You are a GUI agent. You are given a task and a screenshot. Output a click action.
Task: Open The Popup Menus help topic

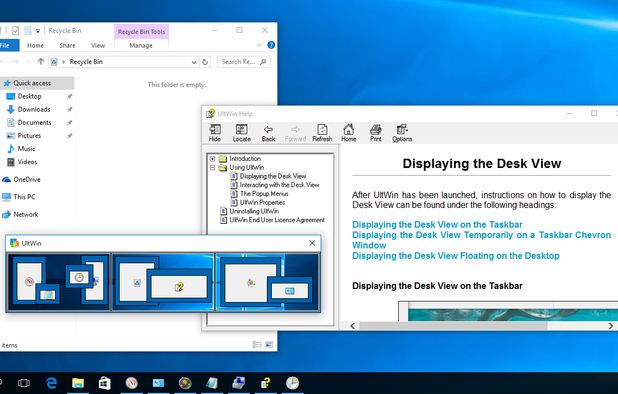point(264,193)
